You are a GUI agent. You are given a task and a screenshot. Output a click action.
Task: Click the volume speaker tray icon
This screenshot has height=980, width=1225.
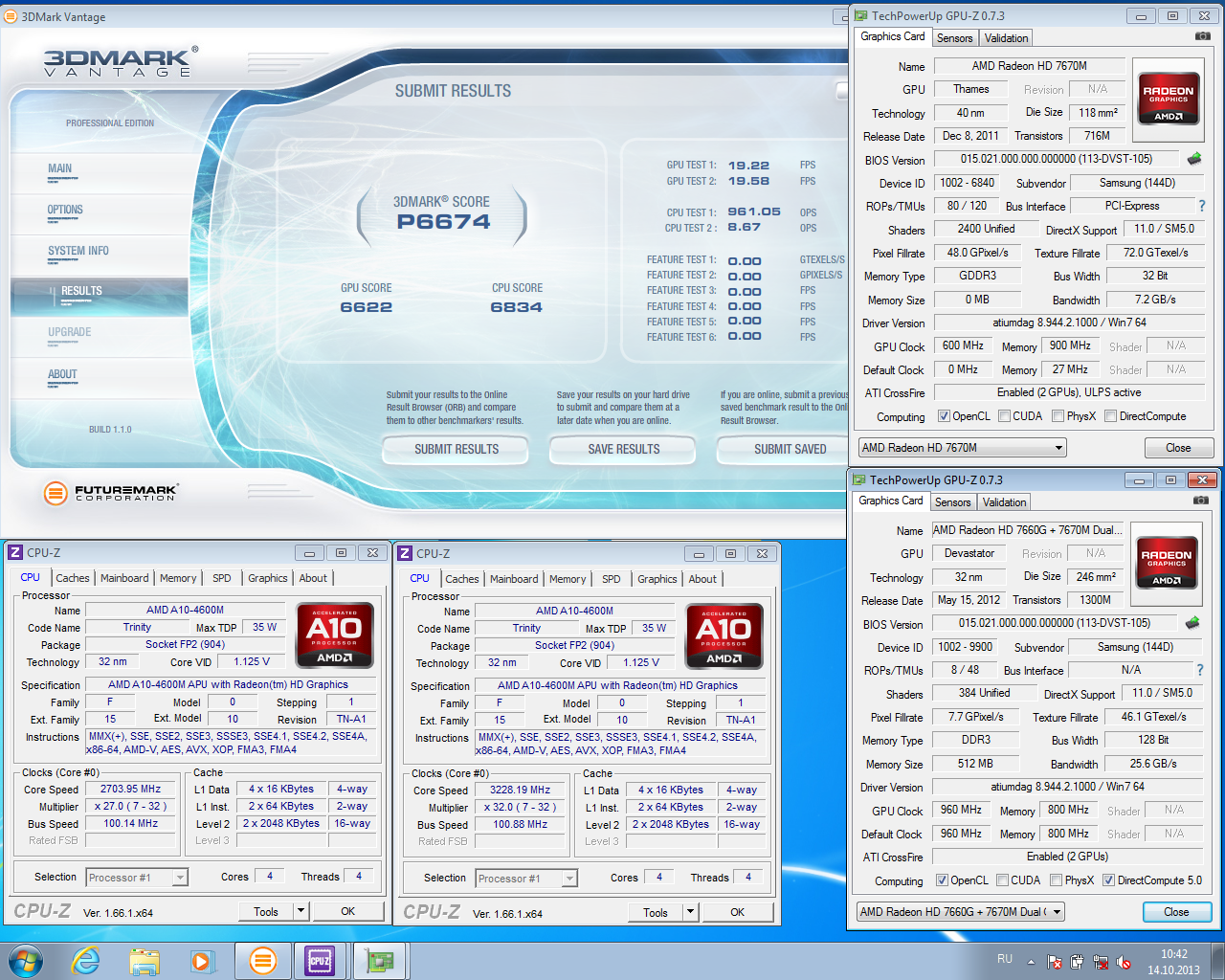[1124, 962]
